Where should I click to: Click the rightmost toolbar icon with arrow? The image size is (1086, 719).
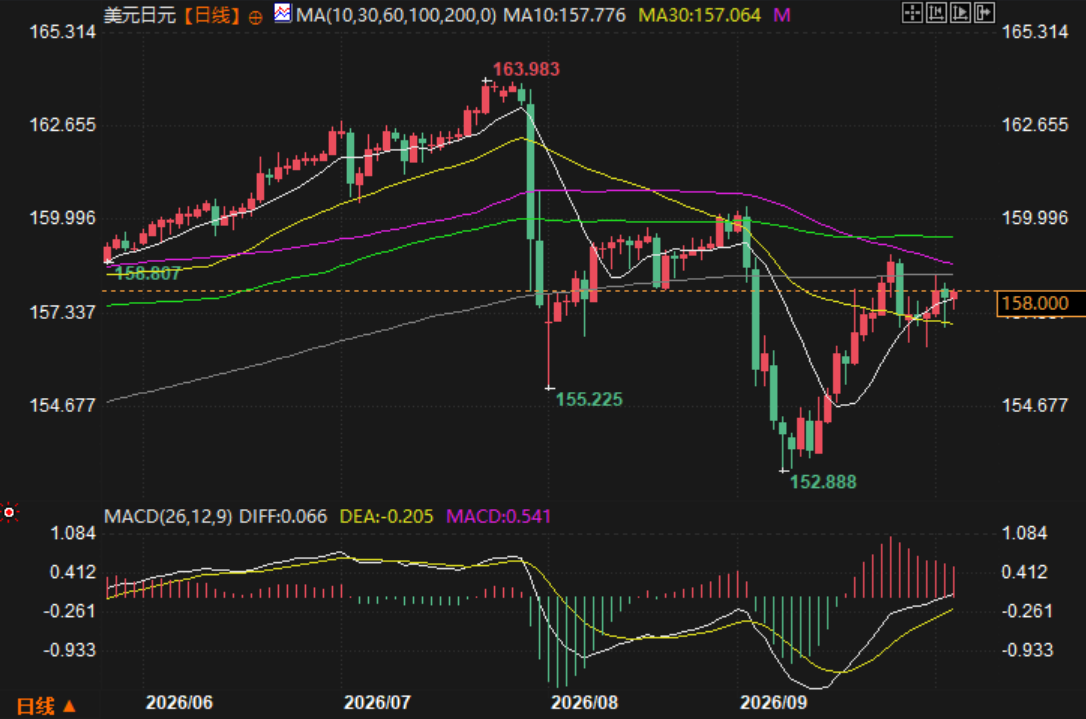[x=984, y=12]
